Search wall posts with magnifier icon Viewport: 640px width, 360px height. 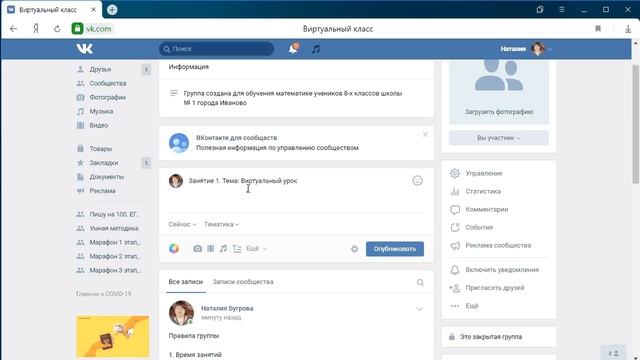pyautogui.click(x=420, y=282)
